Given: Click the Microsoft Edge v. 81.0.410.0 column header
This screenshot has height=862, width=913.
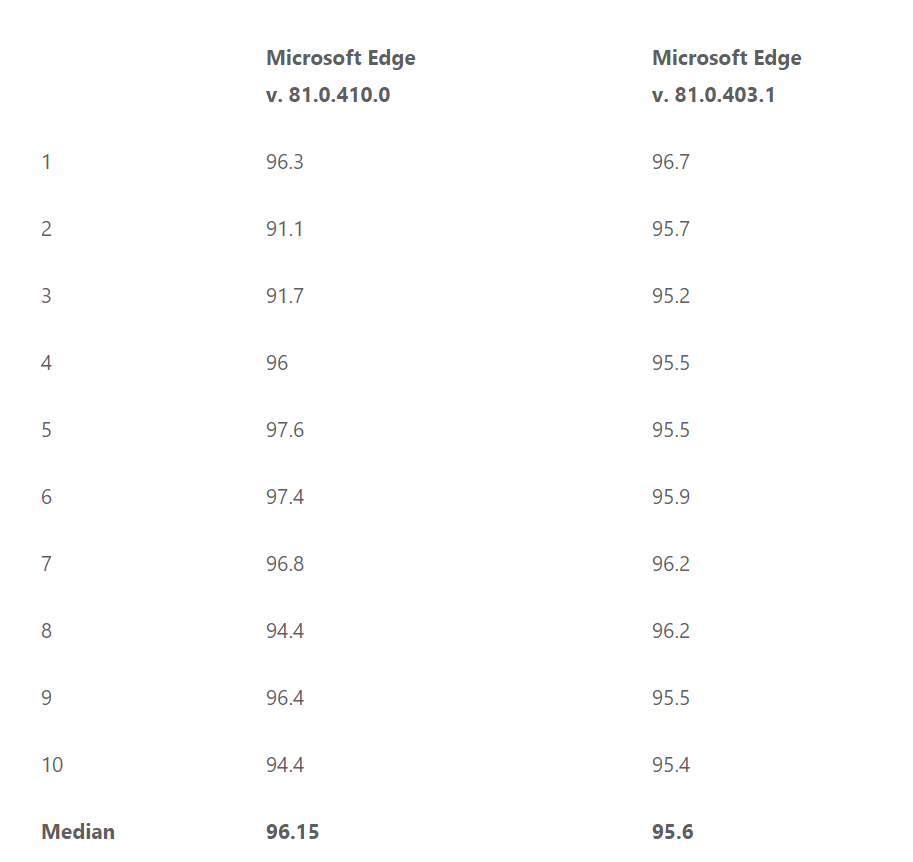Looking at the screenshot, I should 340,76.
